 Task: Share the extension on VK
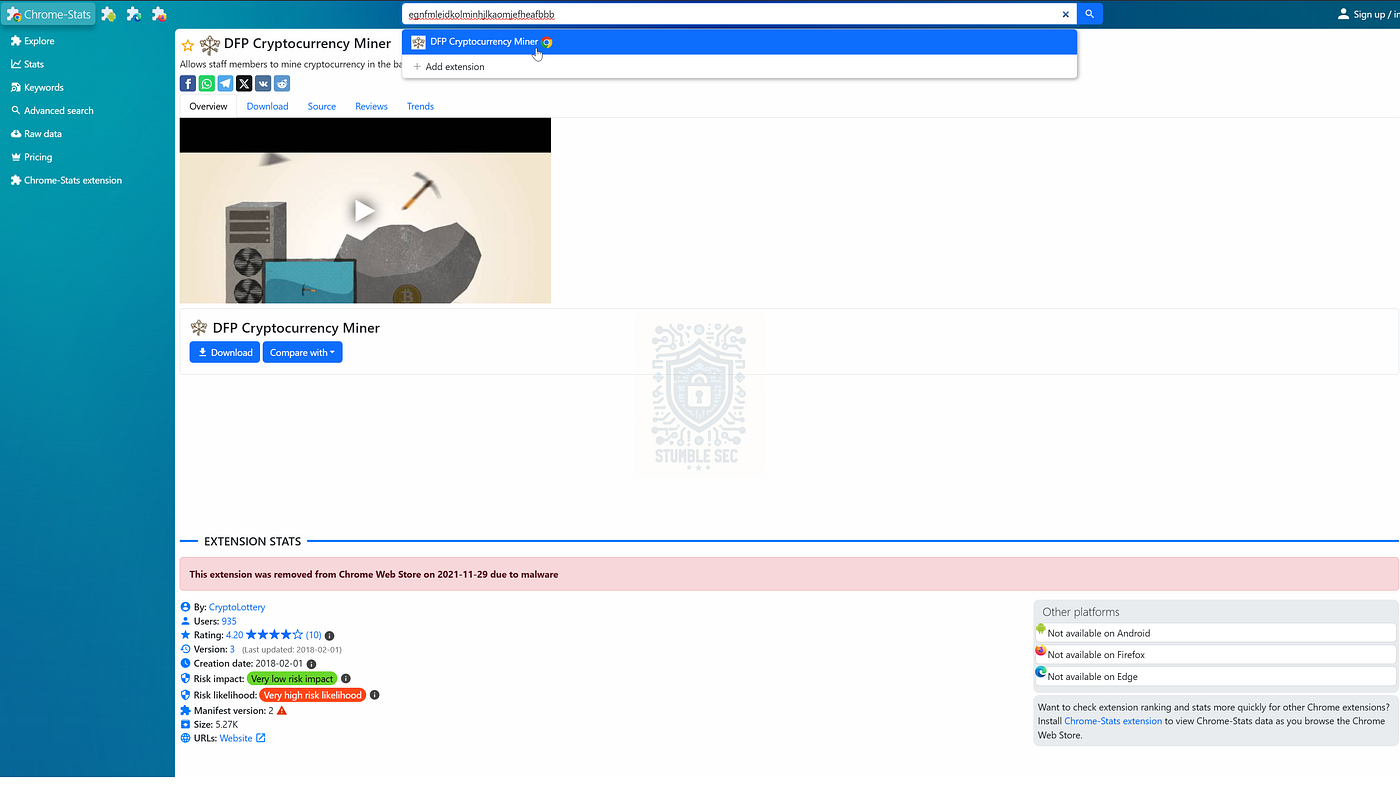click(x=263, y=84)
